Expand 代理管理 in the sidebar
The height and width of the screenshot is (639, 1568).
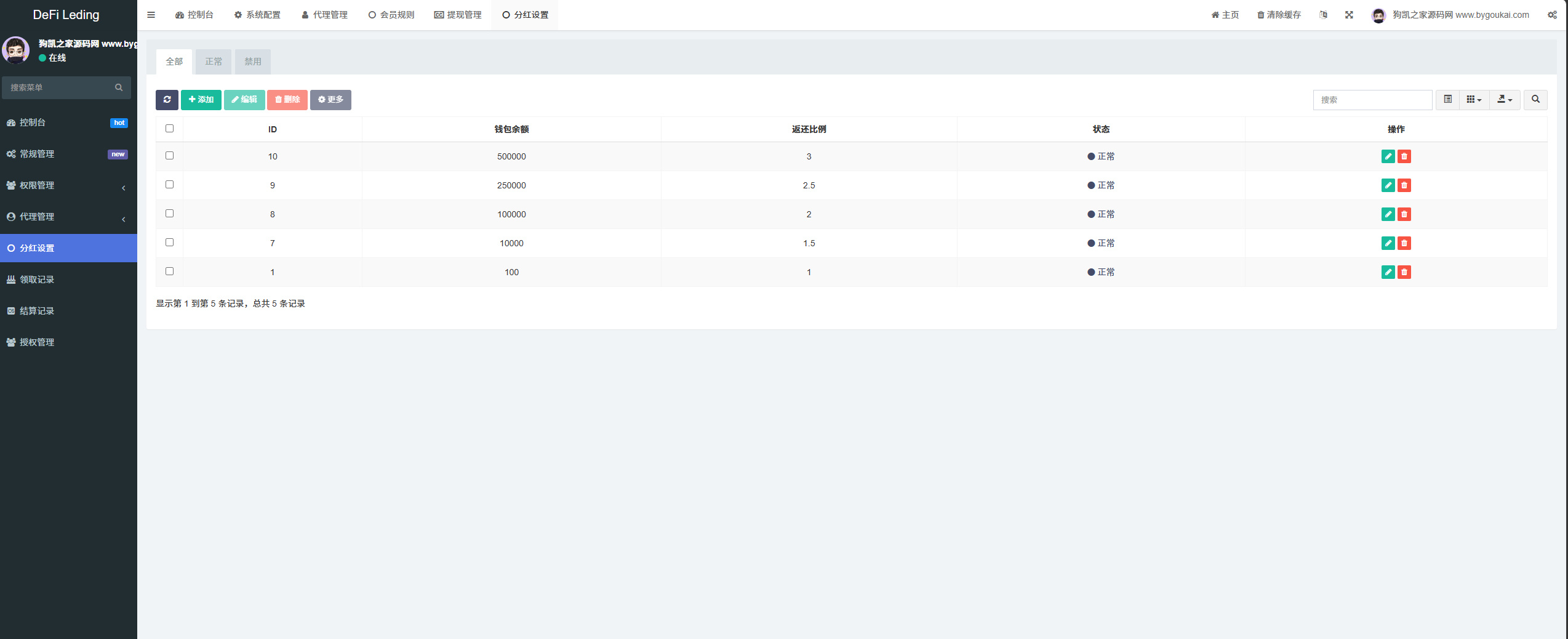click(x=68, y=217)
